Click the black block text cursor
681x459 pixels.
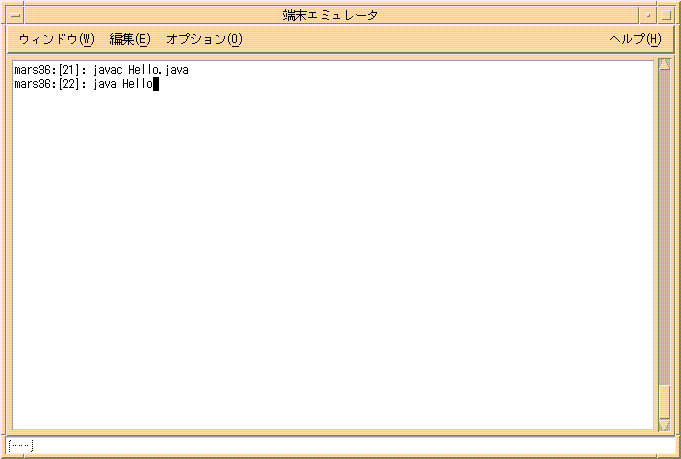pyautogui.click(x=156, y=85)
